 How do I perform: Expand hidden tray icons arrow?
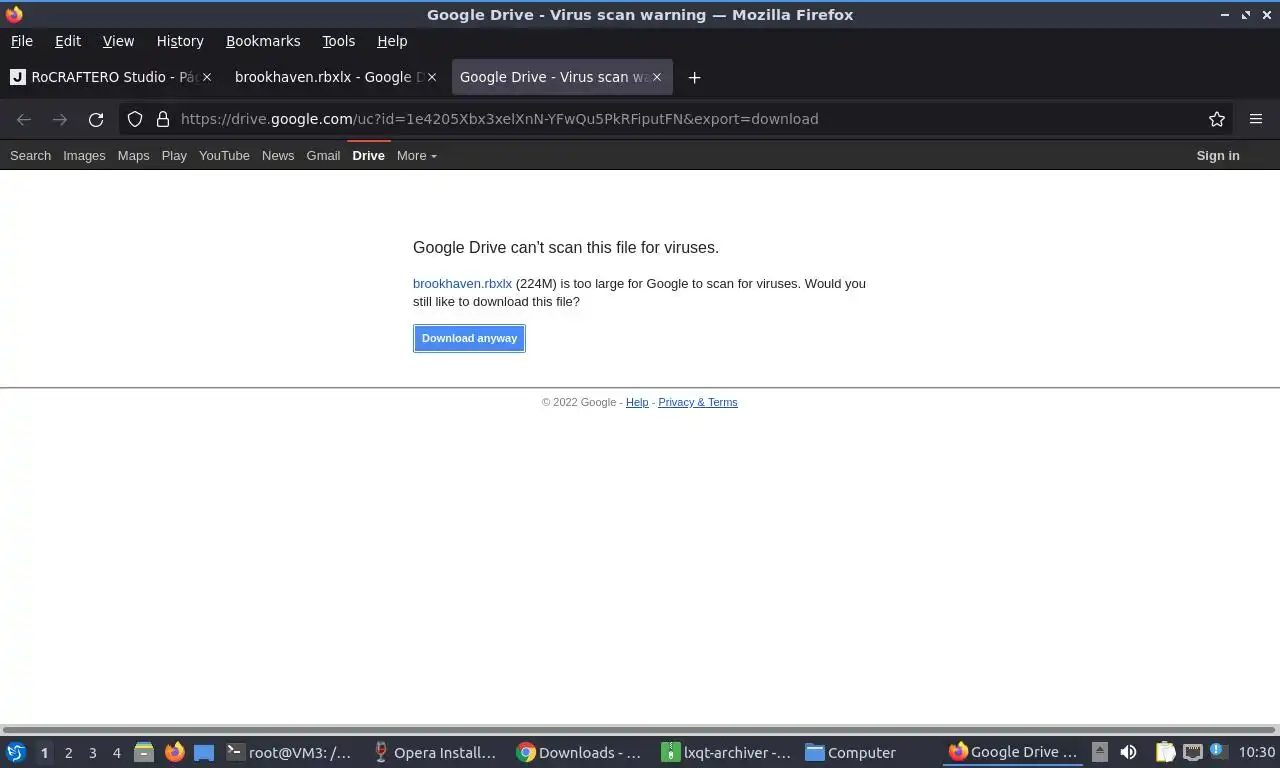1099,752
